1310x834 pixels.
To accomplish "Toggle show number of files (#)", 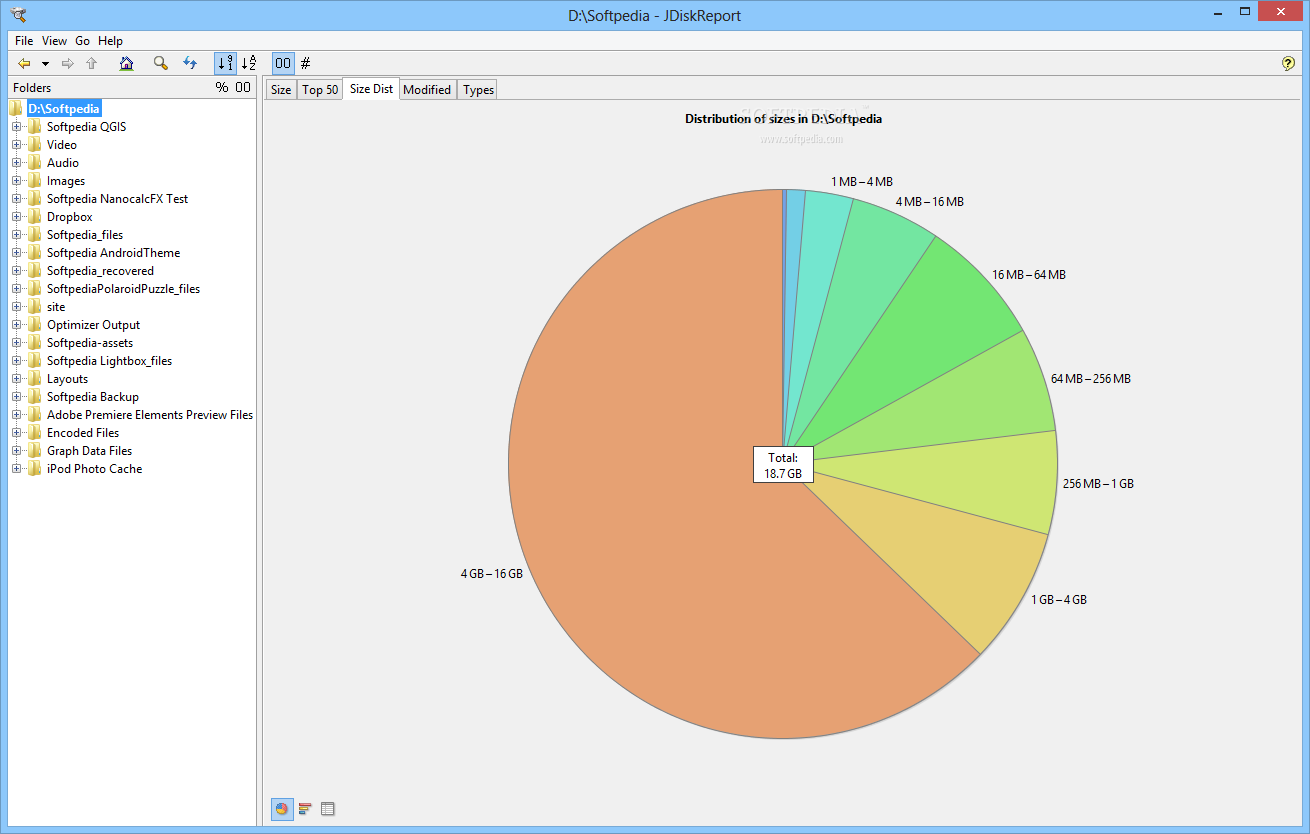I will point(306,63).
